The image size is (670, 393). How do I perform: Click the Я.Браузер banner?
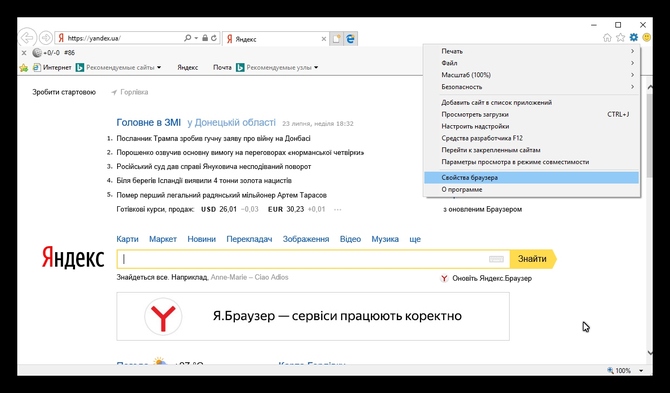(x=313, y=317)
